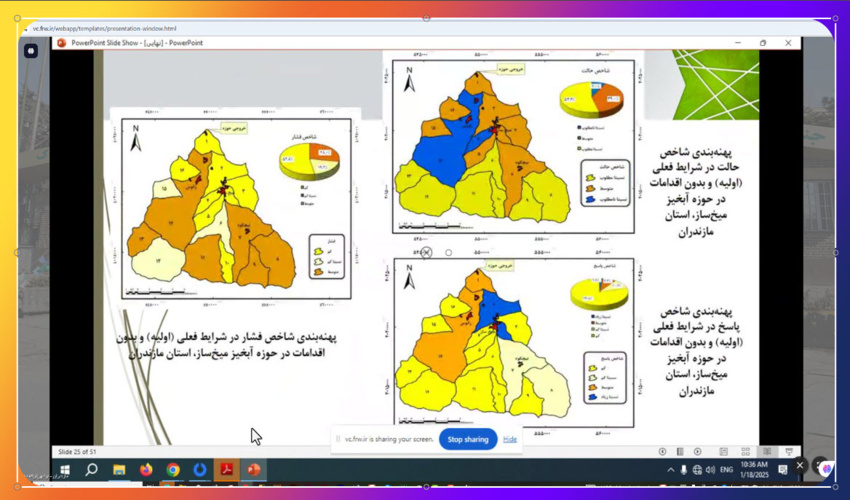Open Slide Sorter view icon
Image resolution: width=850 pixels, height=500 pixels.
745,451
